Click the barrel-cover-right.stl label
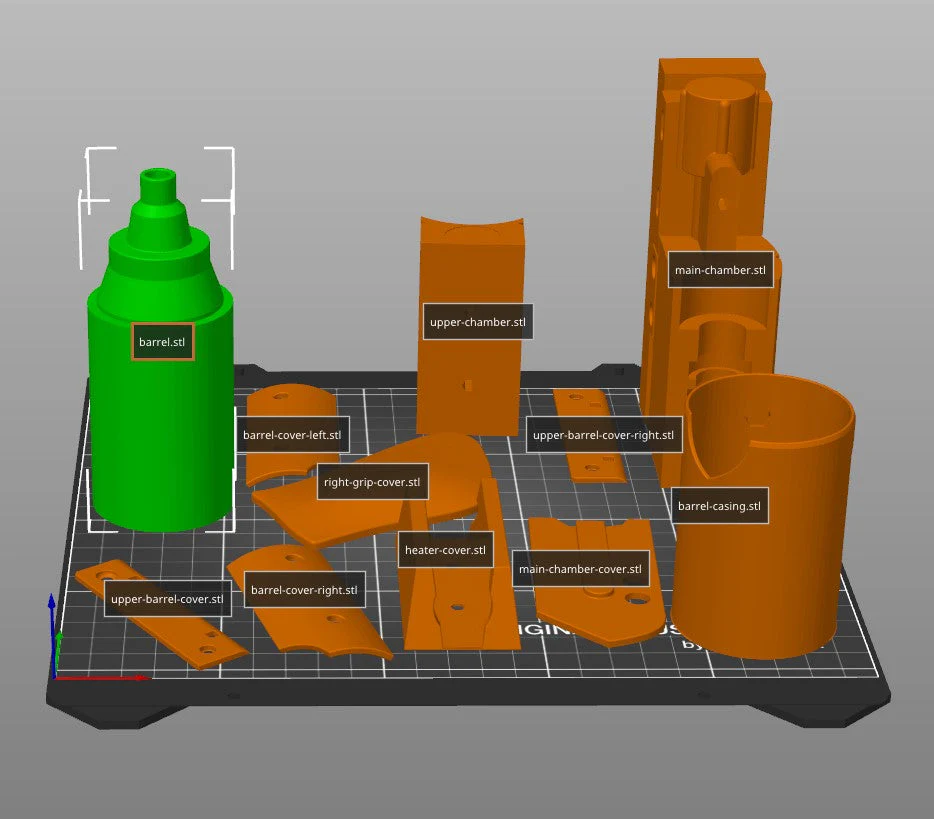The image size is (934, 819). [x=304, y=590]
